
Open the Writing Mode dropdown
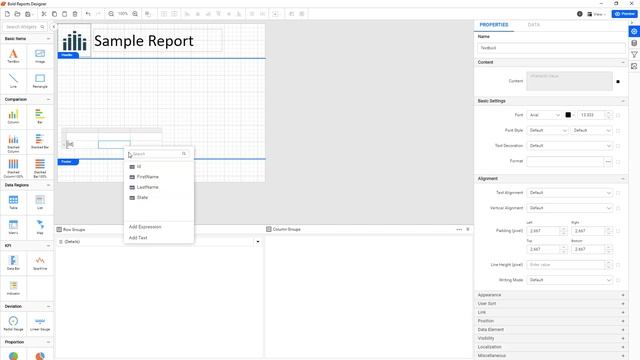coord(569,280)
